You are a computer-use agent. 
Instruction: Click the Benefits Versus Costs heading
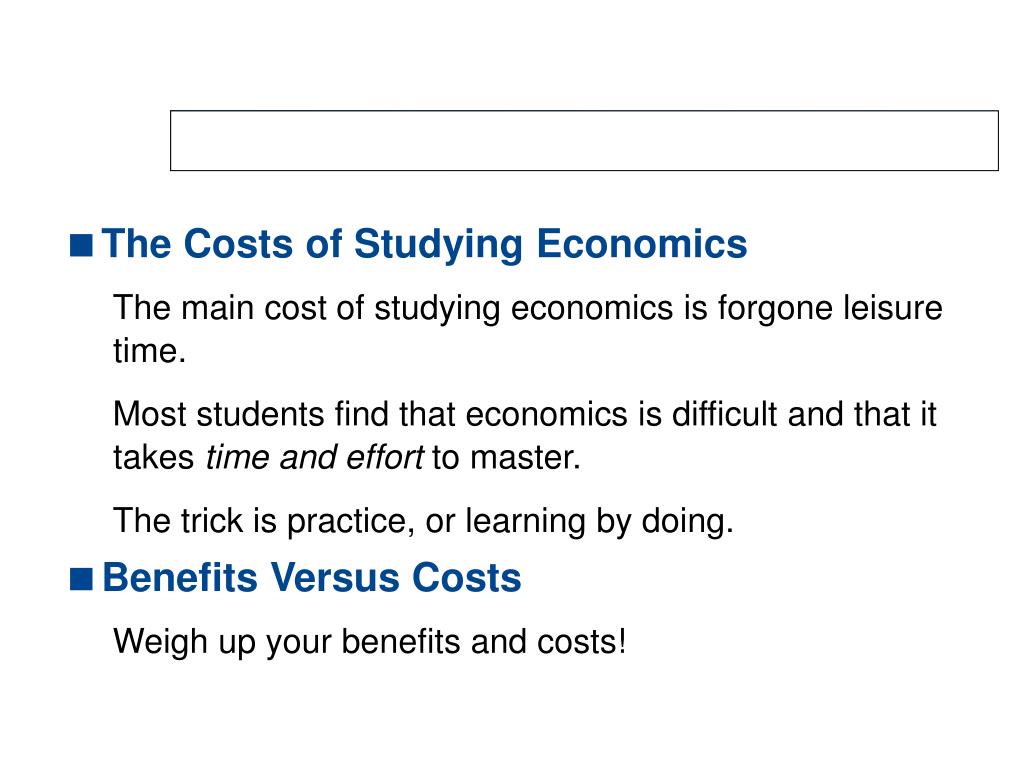click(x=312, y=578)
